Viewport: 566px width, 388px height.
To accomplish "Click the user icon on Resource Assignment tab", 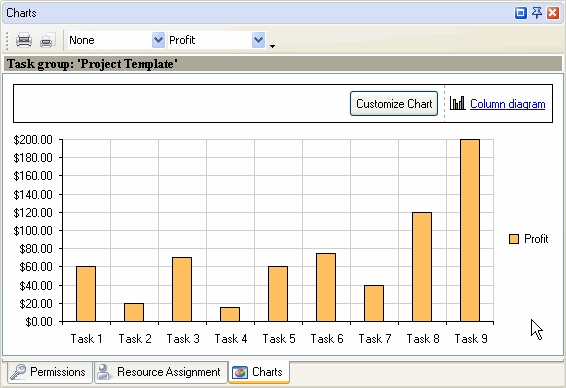I will 105,372.
